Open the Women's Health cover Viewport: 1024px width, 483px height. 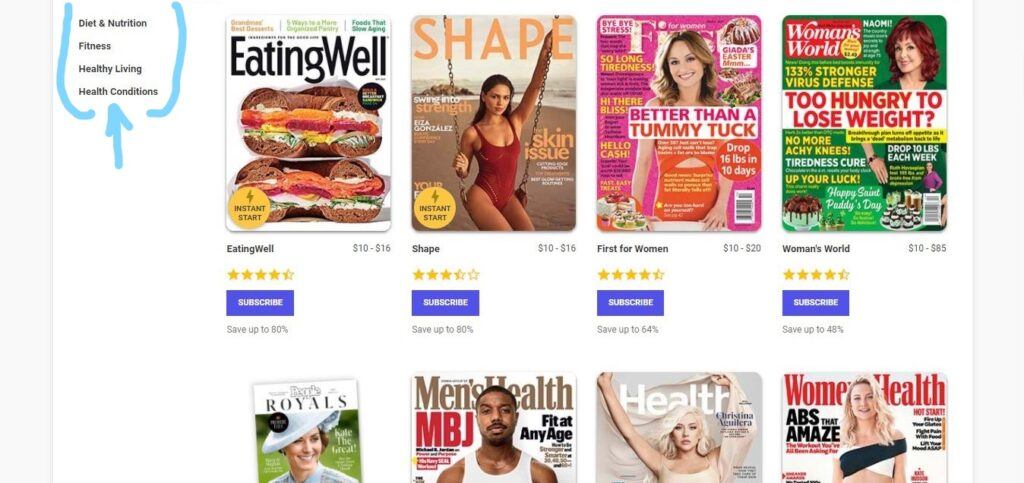(864, 428)
